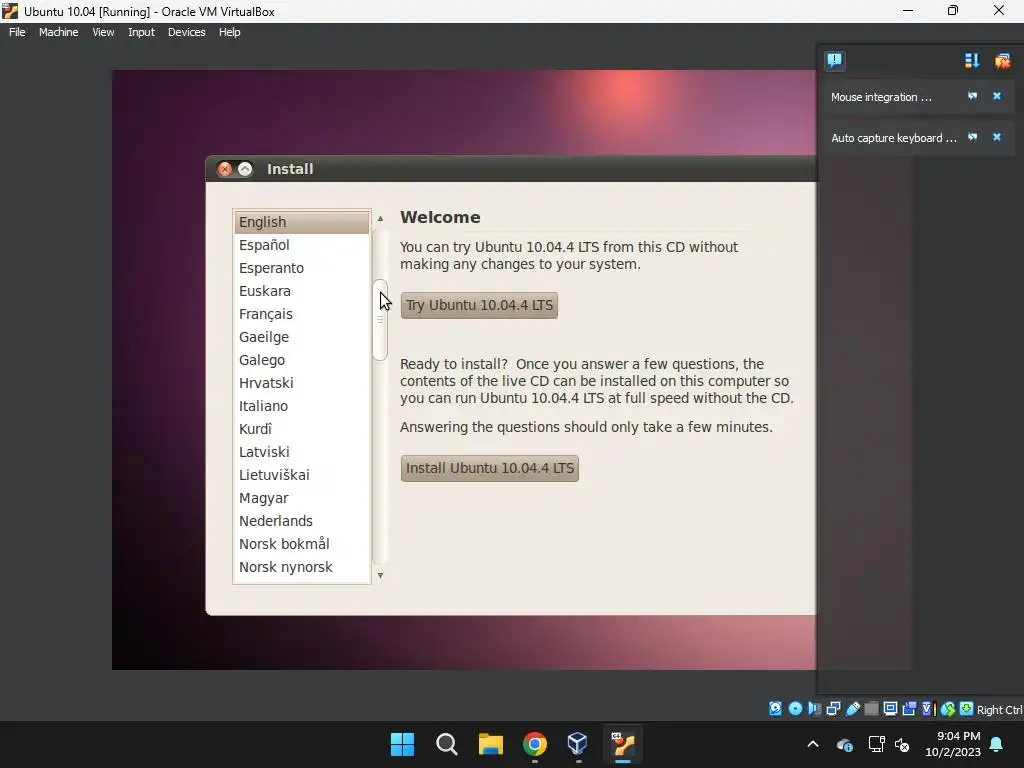Click the optical disc status icon
Viewport: 1024px width, 768px height.
click(x=795, y=709)
